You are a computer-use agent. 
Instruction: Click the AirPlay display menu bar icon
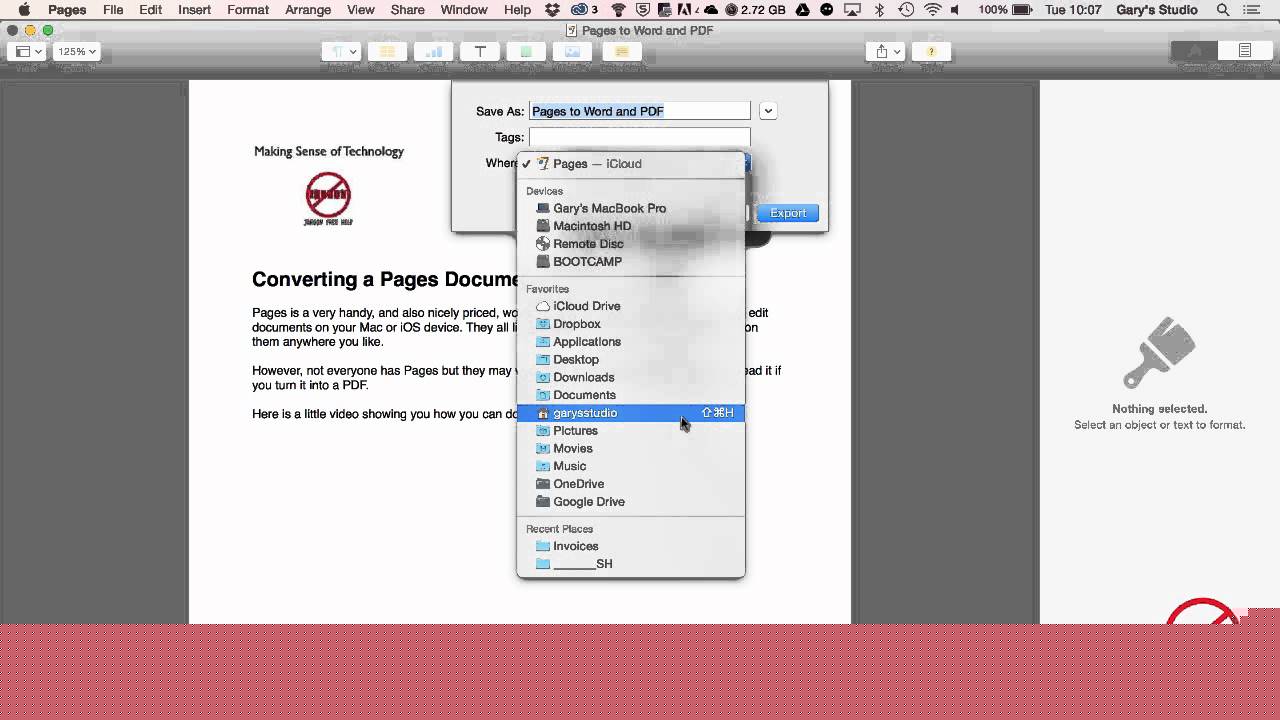[x=854, y=10]
